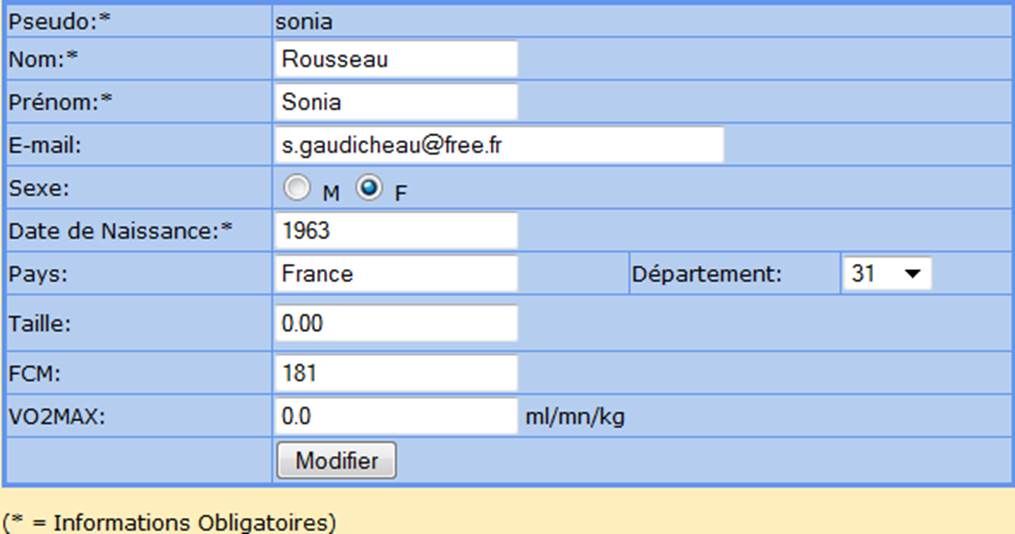1015x534 pixels.
Task: Select the M radio button for Sexe
Action: [297, 188]
